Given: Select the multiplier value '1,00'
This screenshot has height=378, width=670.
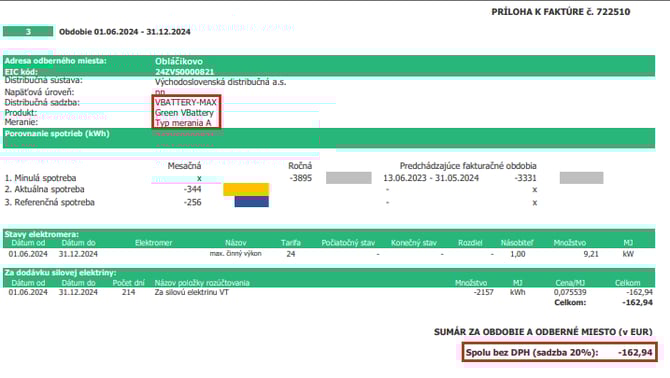Looking at the screenshot, I should [x=518, y=254].
